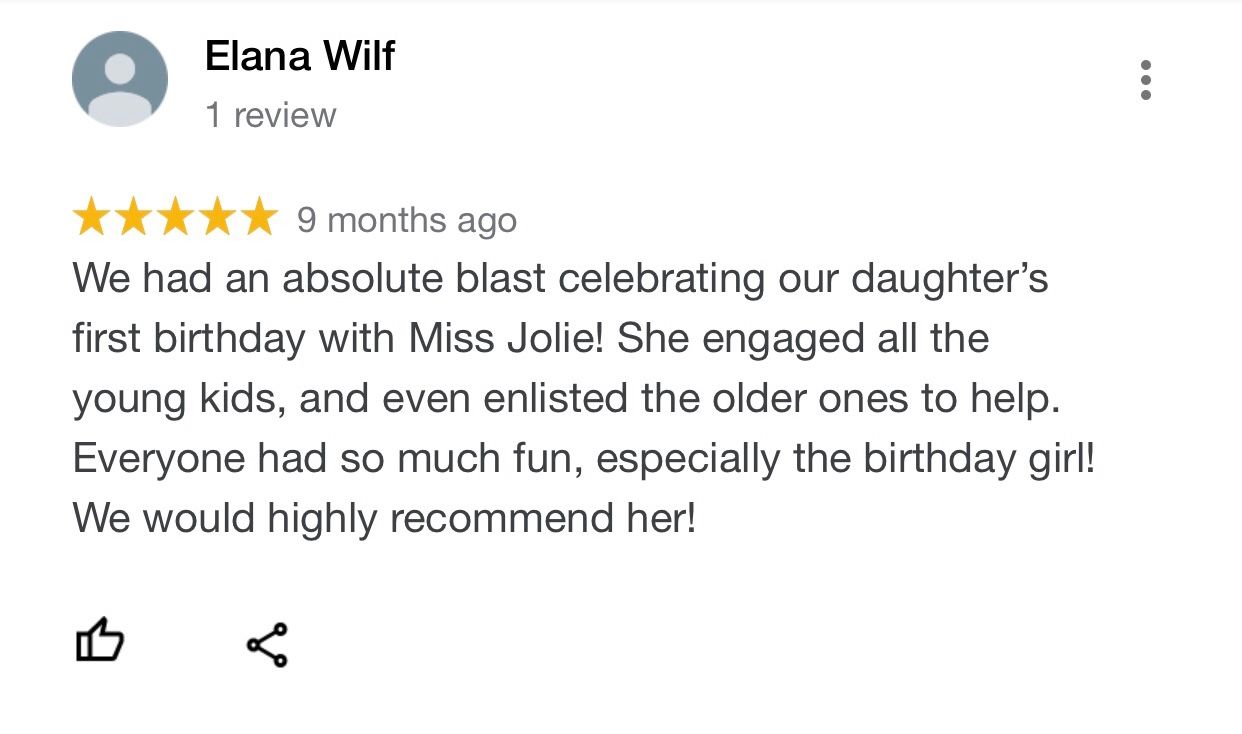Screen dimensions: 1242x734
Task: Click the thumbs-up like icon
Action: [100, 642]
